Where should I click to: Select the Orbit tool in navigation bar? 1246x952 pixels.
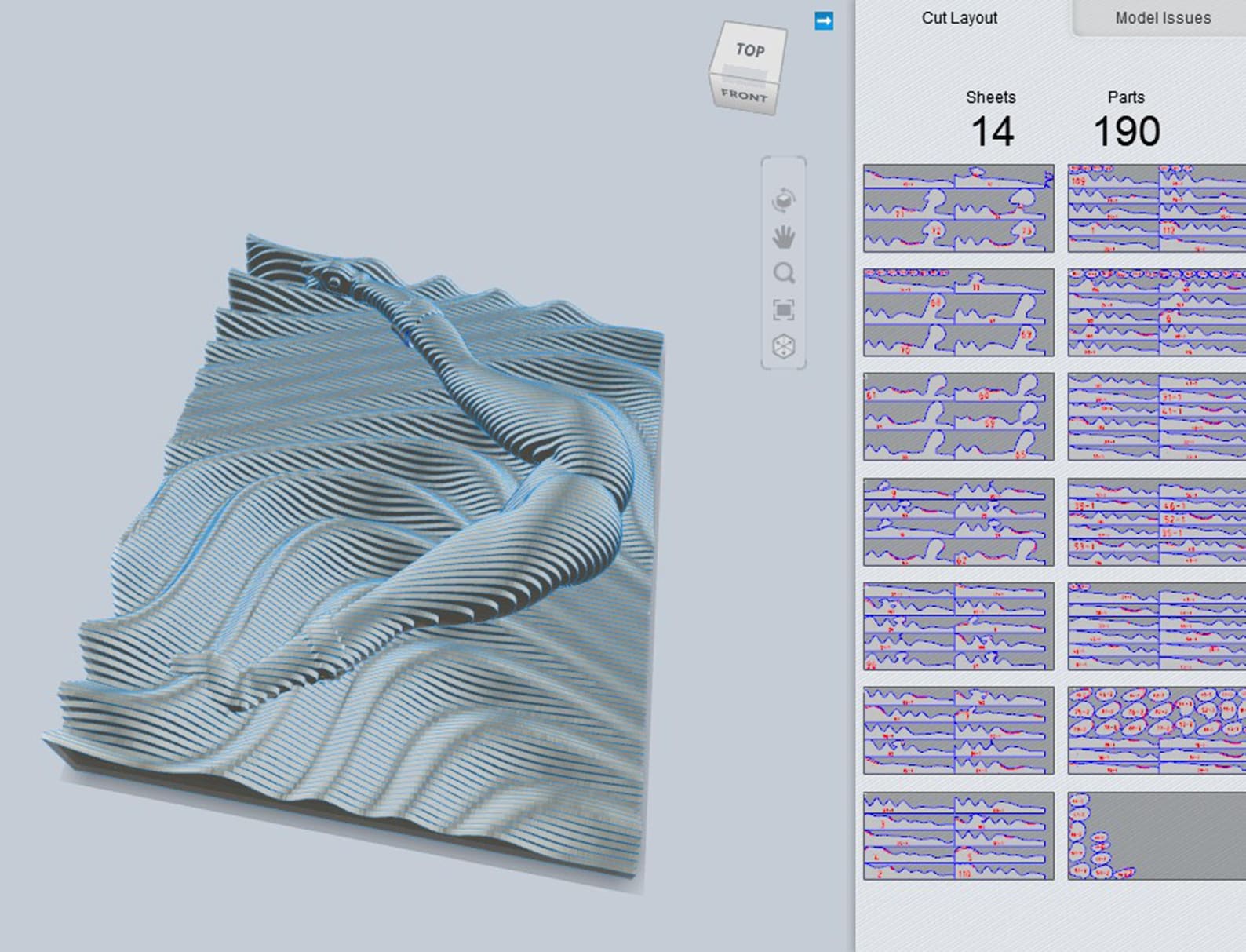tap(783, 201)
